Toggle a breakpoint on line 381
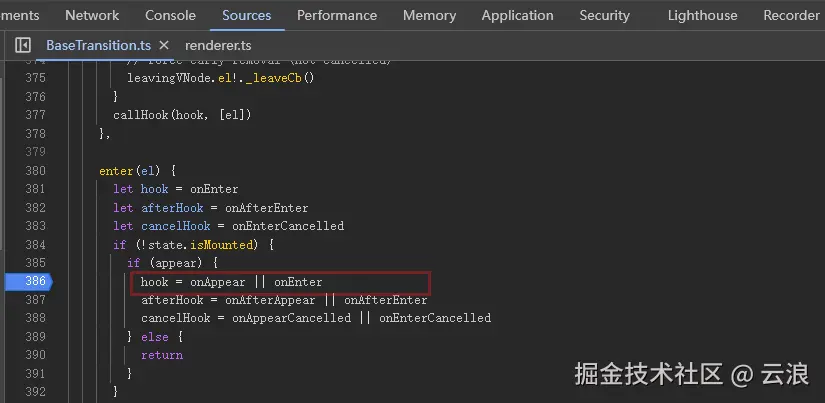 click(34, 189)
